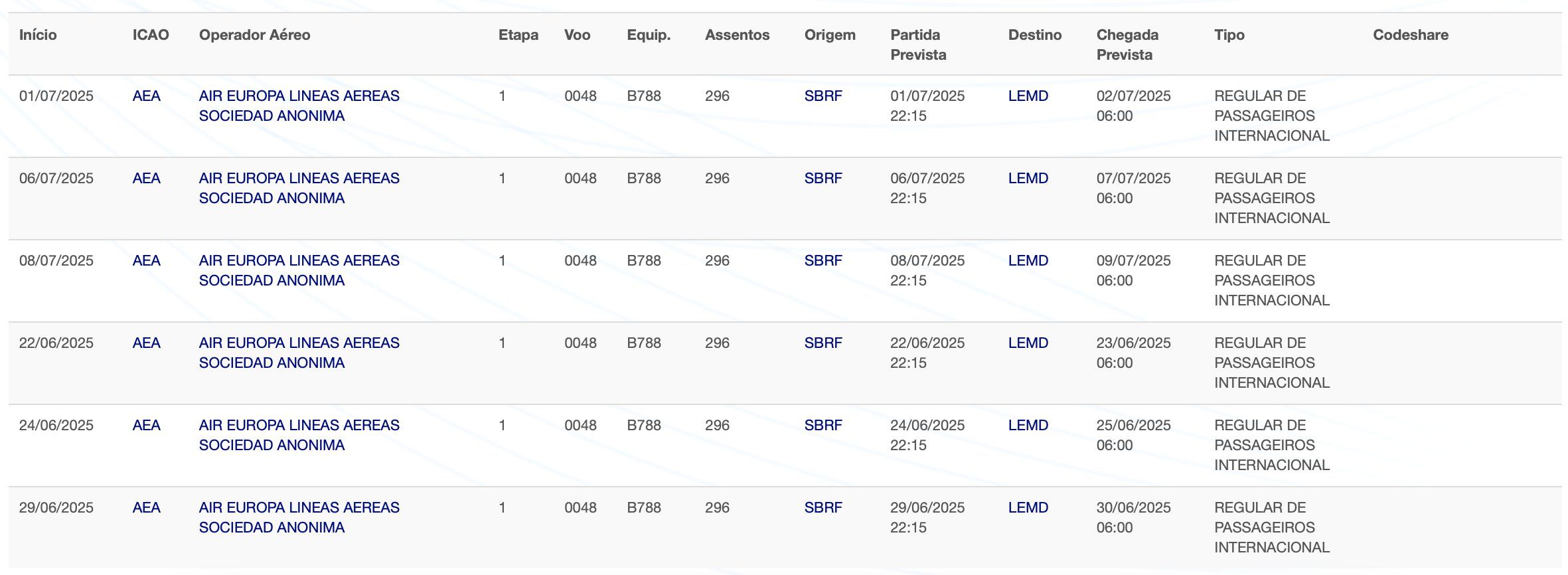Screen dimensions: 1568x575
Task: Select SBRF origin in the 01/07/2025 row
Action: point(823,96)
